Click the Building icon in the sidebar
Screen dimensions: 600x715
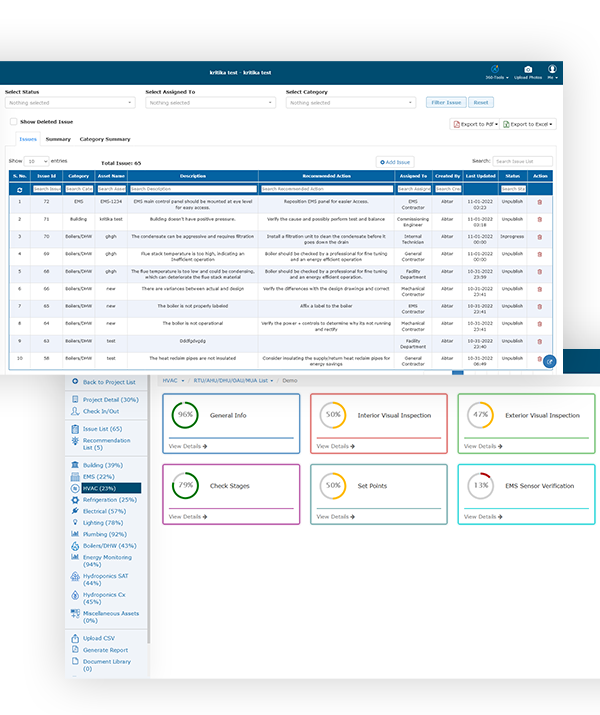(x=75, y=465)
